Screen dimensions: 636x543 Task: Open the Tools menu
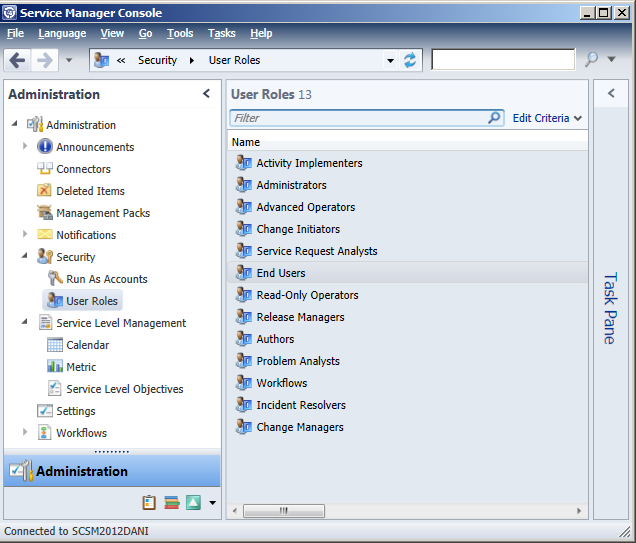point(180,33)
